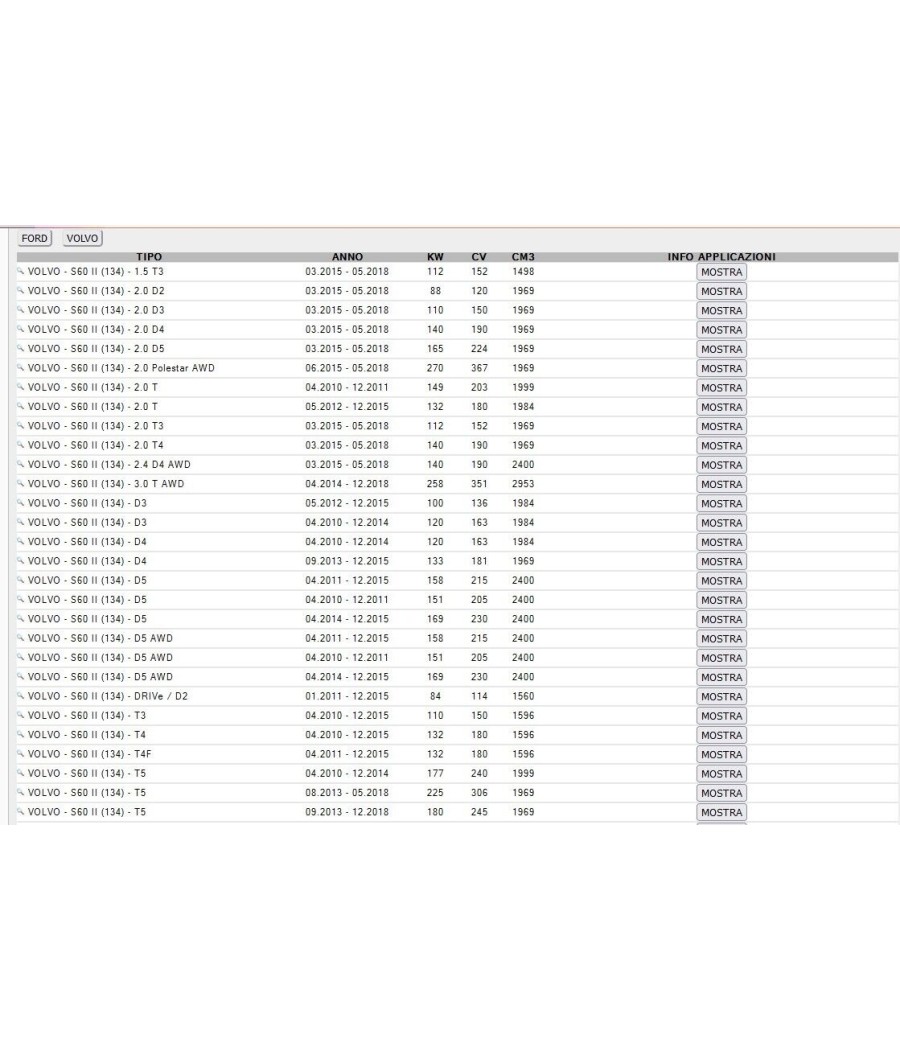Image resolution: width=900 pixels, height=1050 pixels.
Task: Click date '08.2013 - 05.2018' in T5 row
Action: [347, 792]
